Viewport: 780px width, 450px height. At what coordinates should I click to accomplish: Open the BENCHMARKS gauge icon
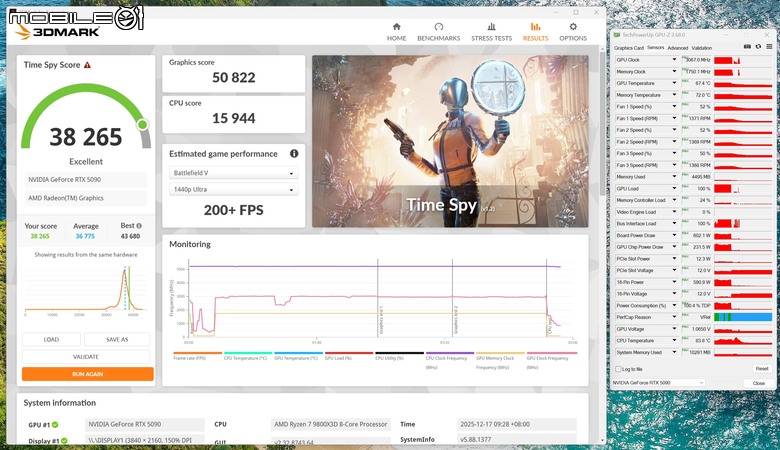pos(438,27)
